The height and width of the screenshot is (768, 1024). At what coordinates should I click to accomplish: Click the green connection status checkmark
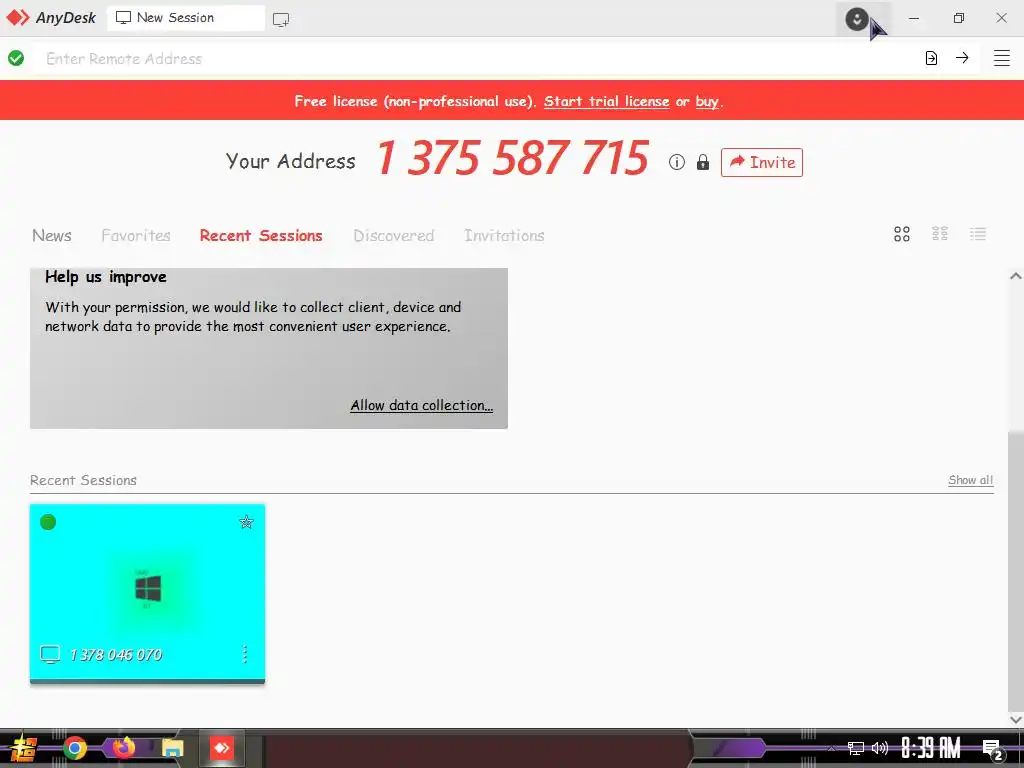coord(16,58)
